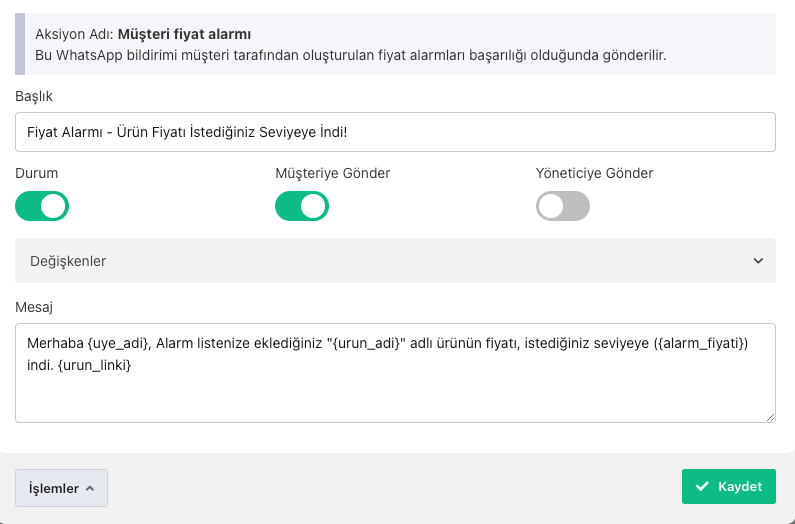
Task: Save the form with the Kaydet button
Action: [x=729, y=487]
